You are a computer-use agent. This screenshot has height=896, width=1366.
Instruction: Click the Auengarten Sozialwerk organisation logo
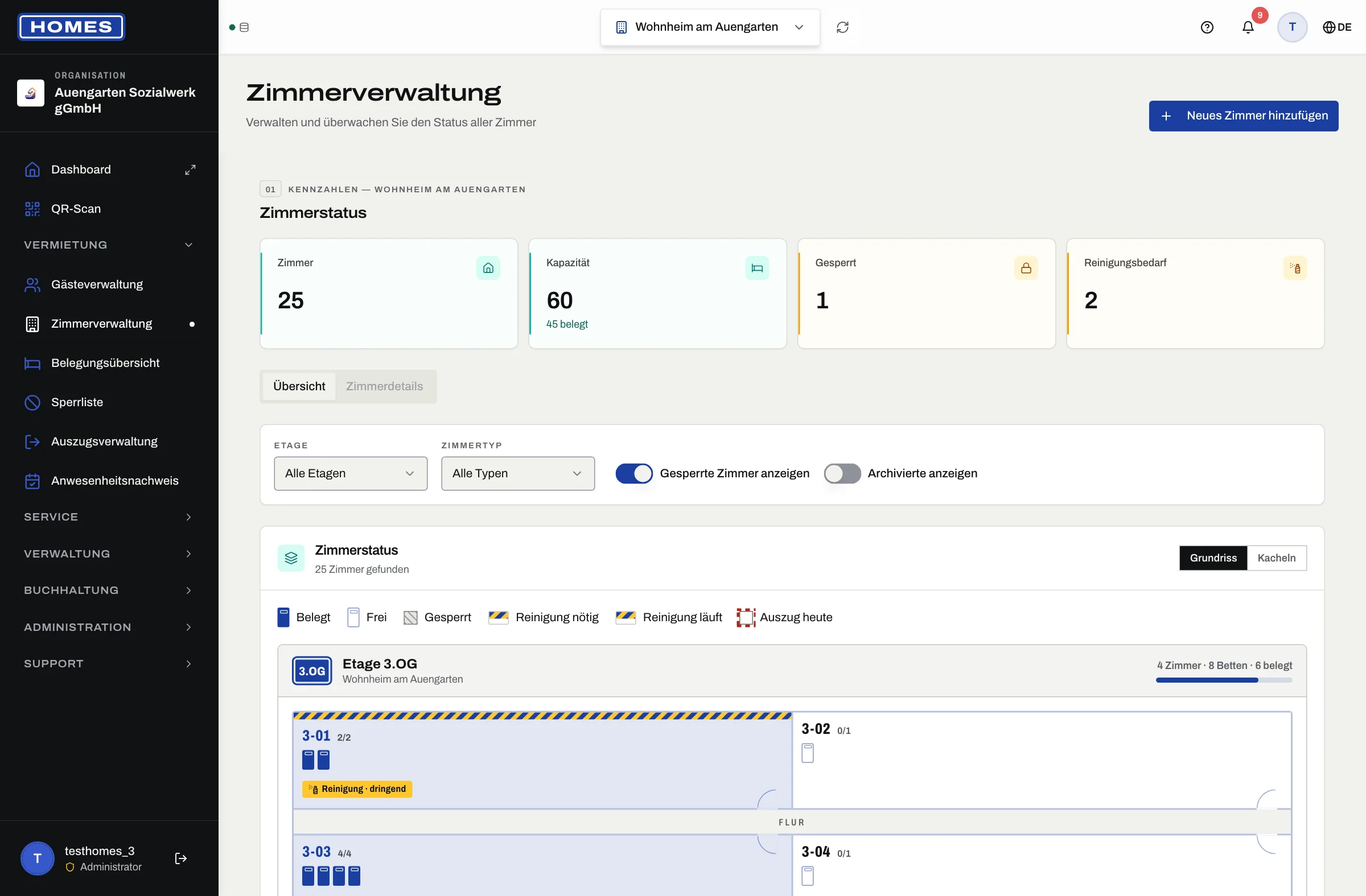[30, 93]
